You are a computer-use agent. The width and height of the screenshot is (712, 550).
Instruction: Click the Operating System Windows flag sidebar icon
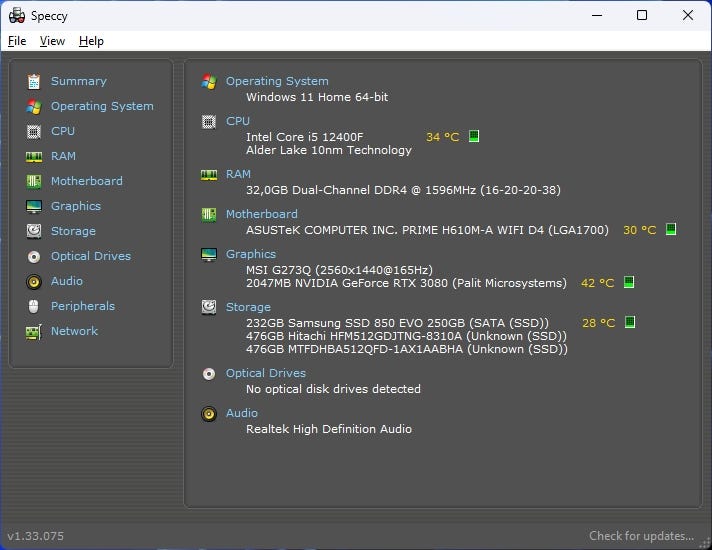coord(34,107)
